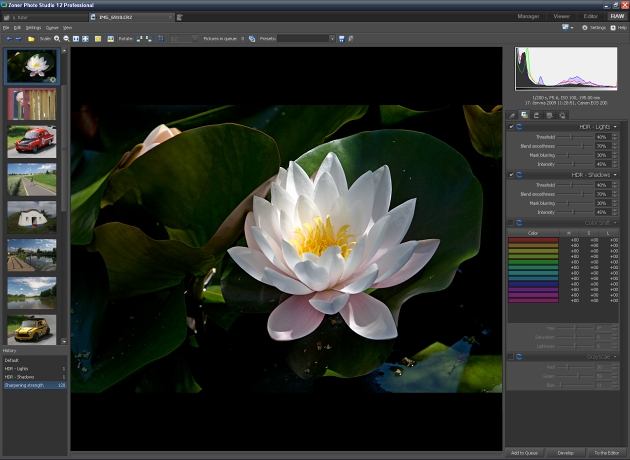Select the yellow car thumbnail

pos(32,330)
